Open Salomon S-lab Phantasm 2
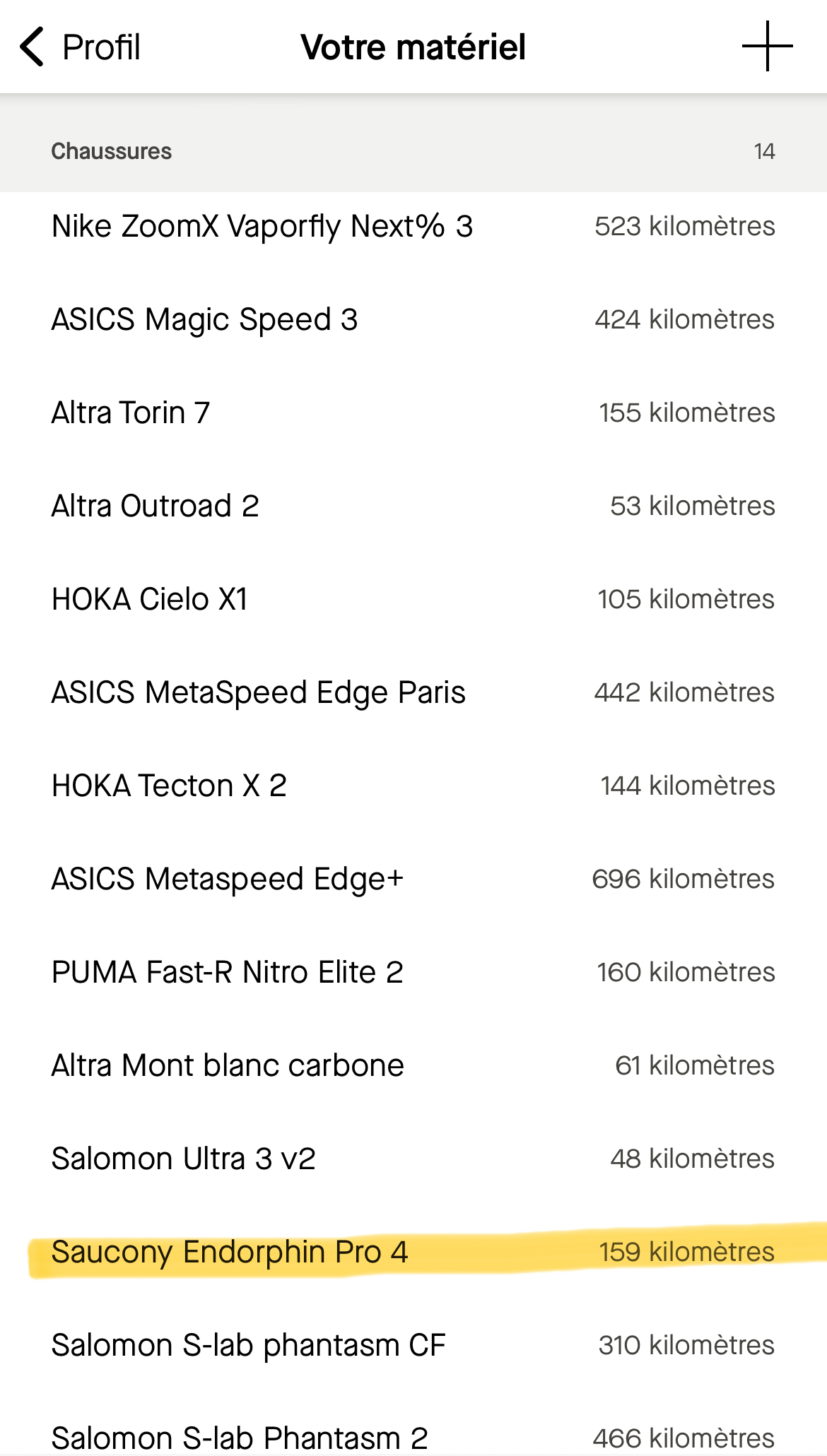This screenshot has height=1456, width=827. pos(240,1438)
